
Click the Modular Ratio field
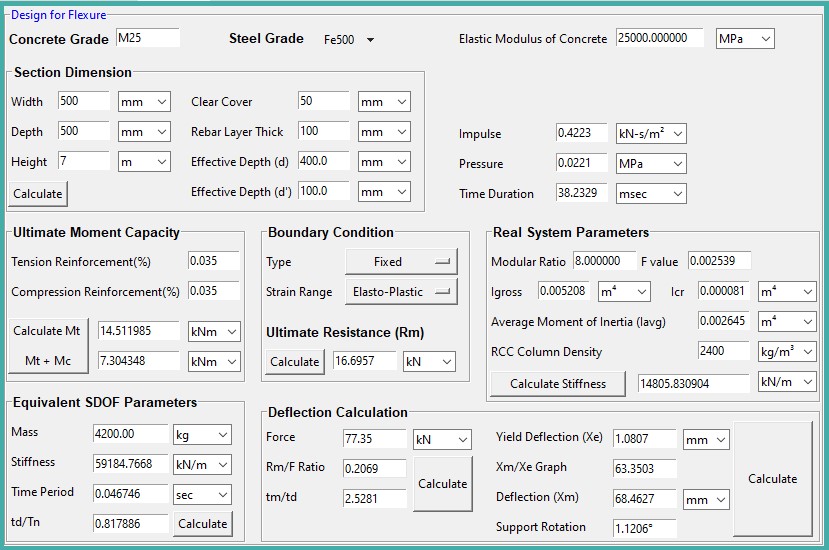coord(605,261)
